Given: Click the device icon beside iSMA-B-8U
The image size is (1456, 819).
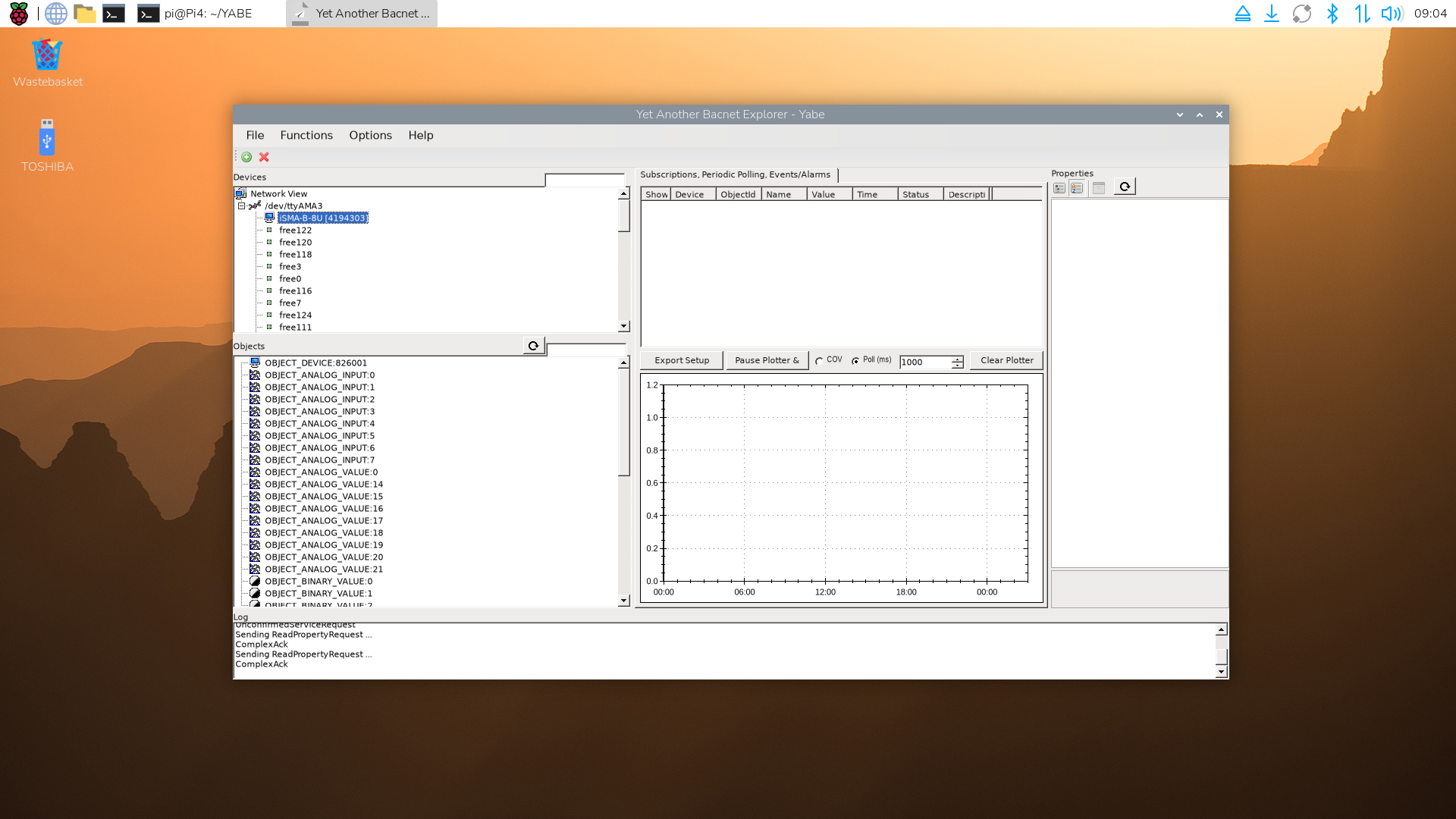Looking at the screenshot, I should (x=269, y=218).
